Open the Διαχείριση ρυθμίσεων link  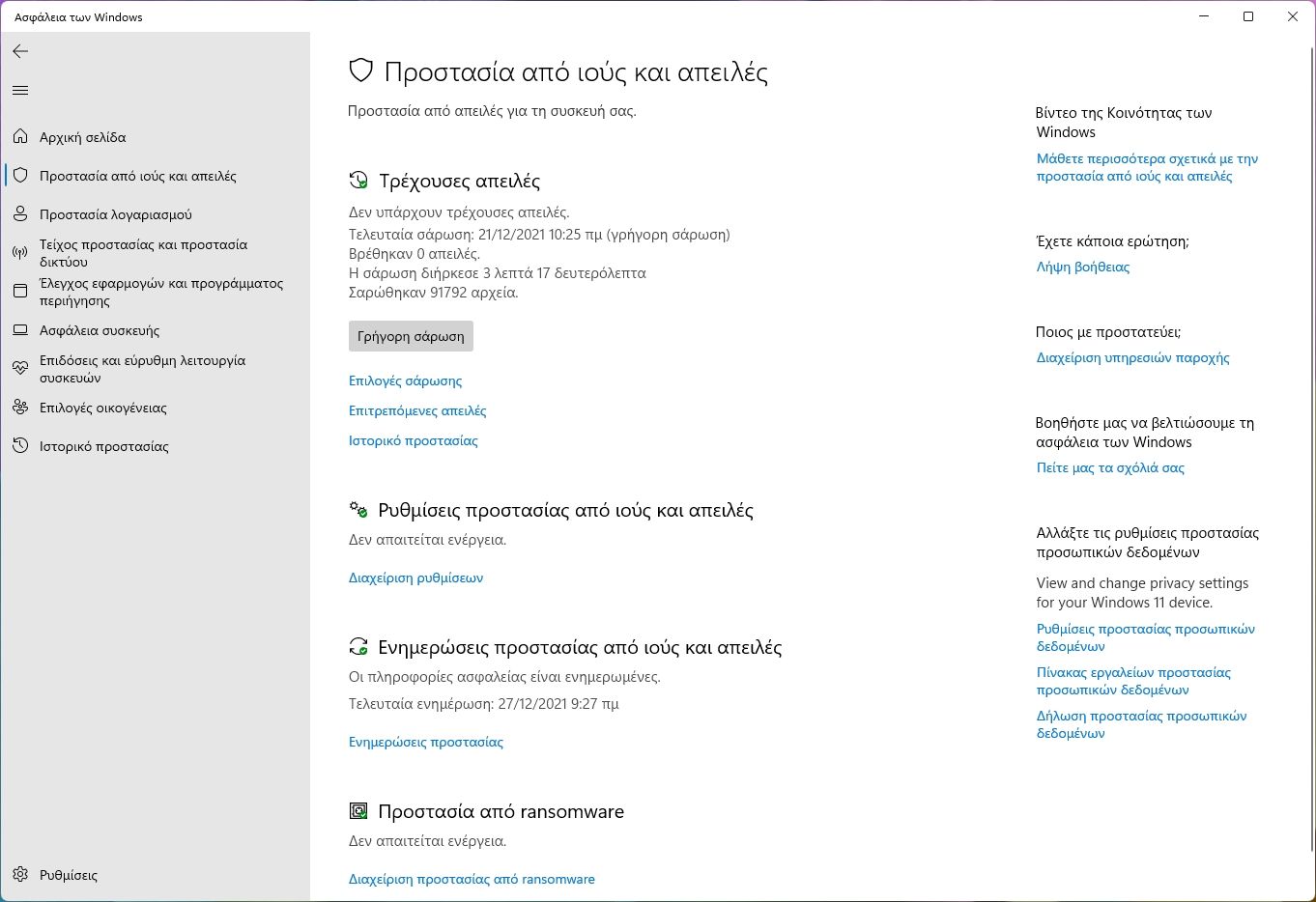click(415, 578)
